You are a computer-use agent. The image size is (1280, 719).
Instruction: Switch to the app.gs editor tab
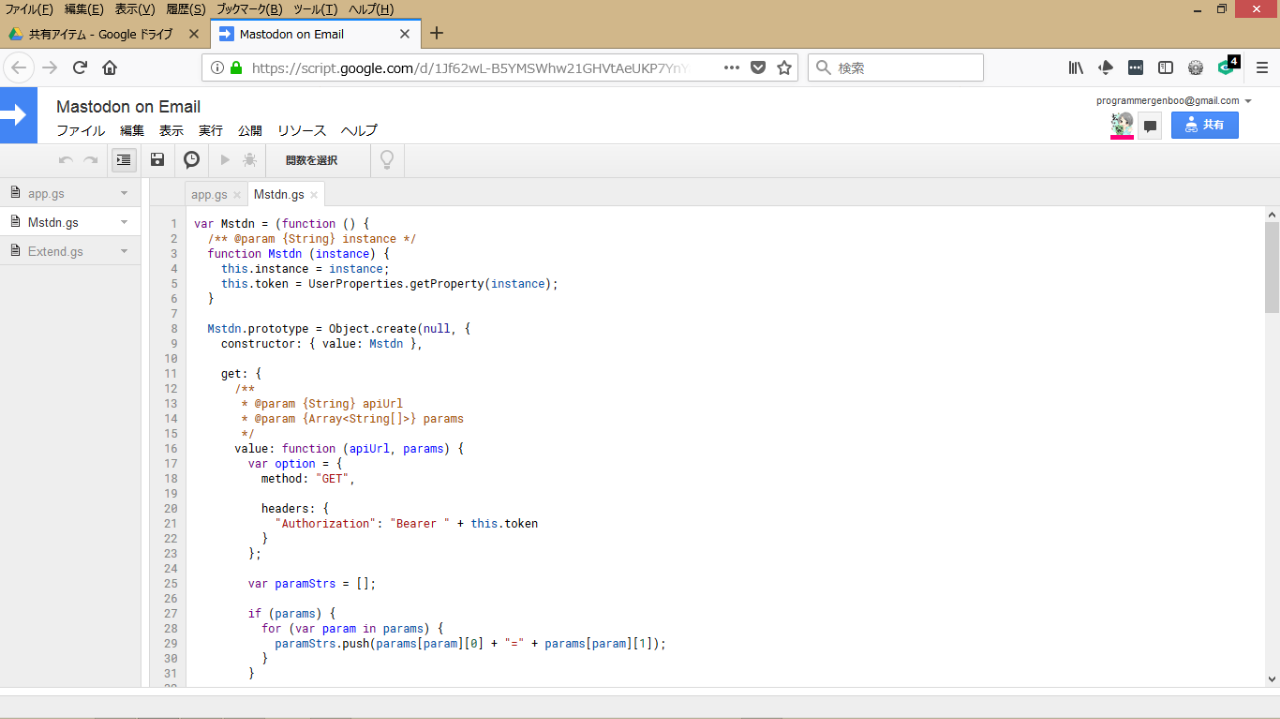click(x=209, y=195)
